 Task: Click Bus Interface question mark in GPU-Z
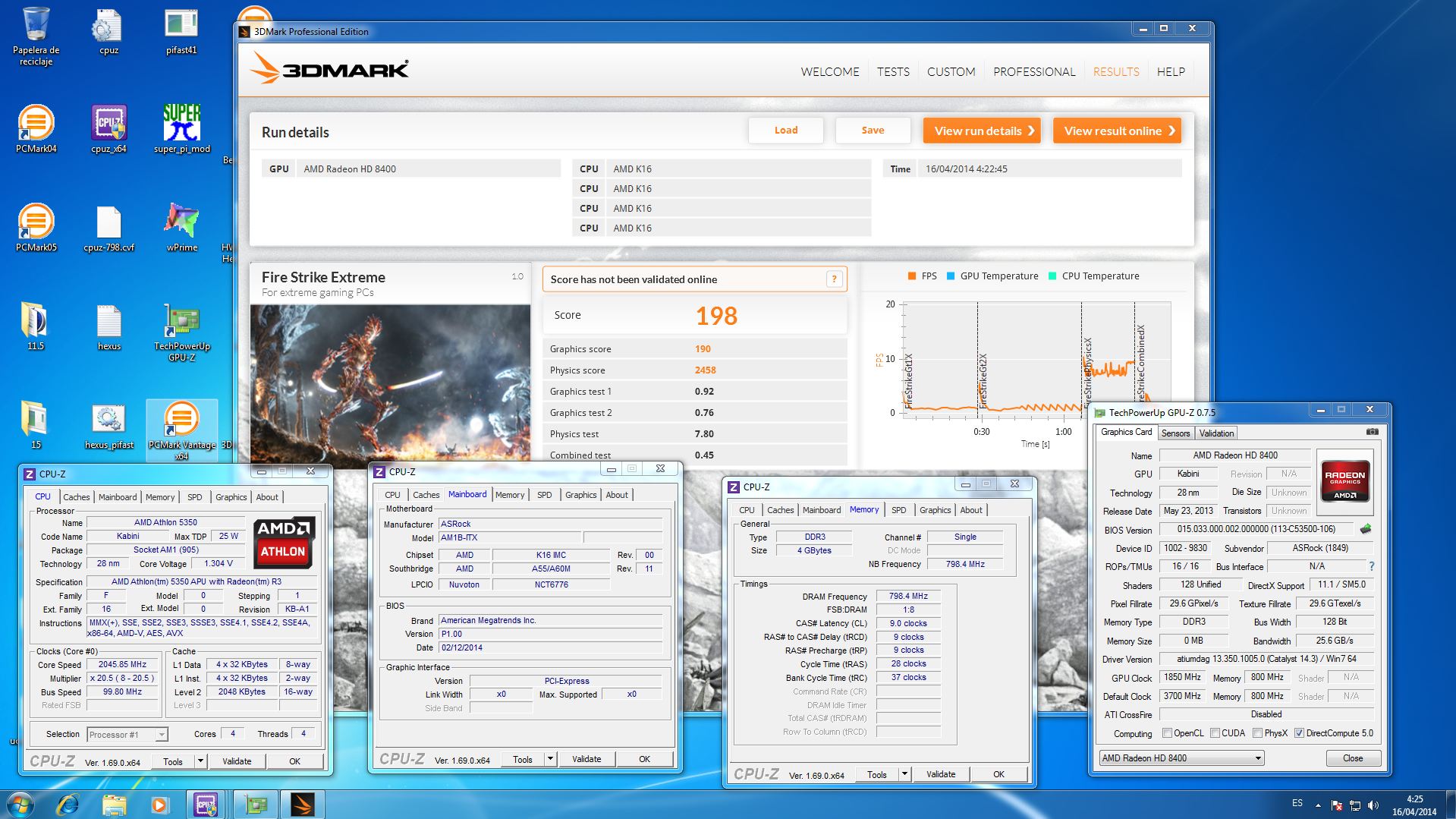click(x=1371, y=566)
